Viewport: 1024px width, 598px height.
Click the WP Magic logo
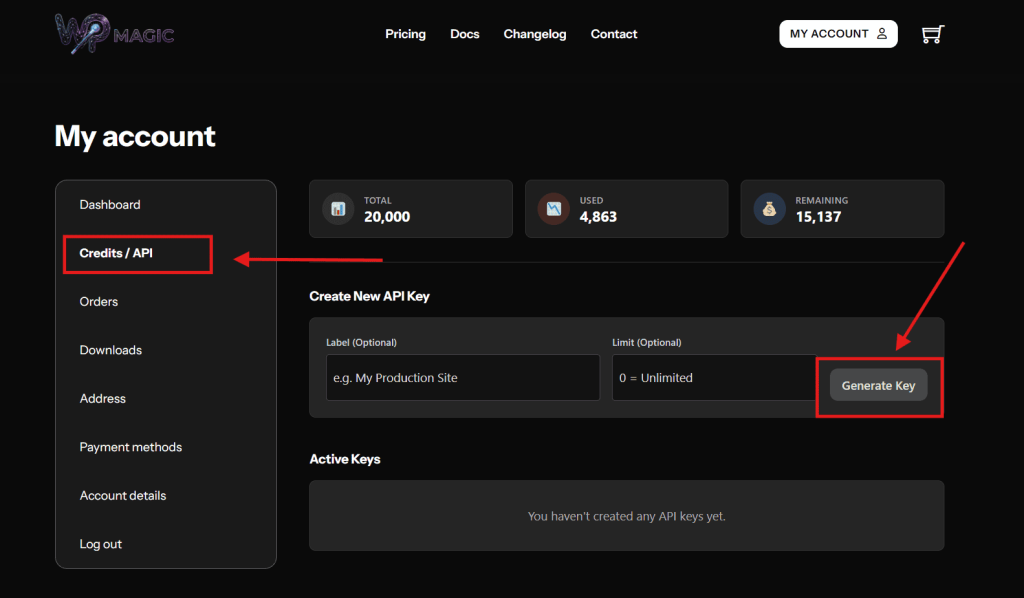click(x=114, y=34)
